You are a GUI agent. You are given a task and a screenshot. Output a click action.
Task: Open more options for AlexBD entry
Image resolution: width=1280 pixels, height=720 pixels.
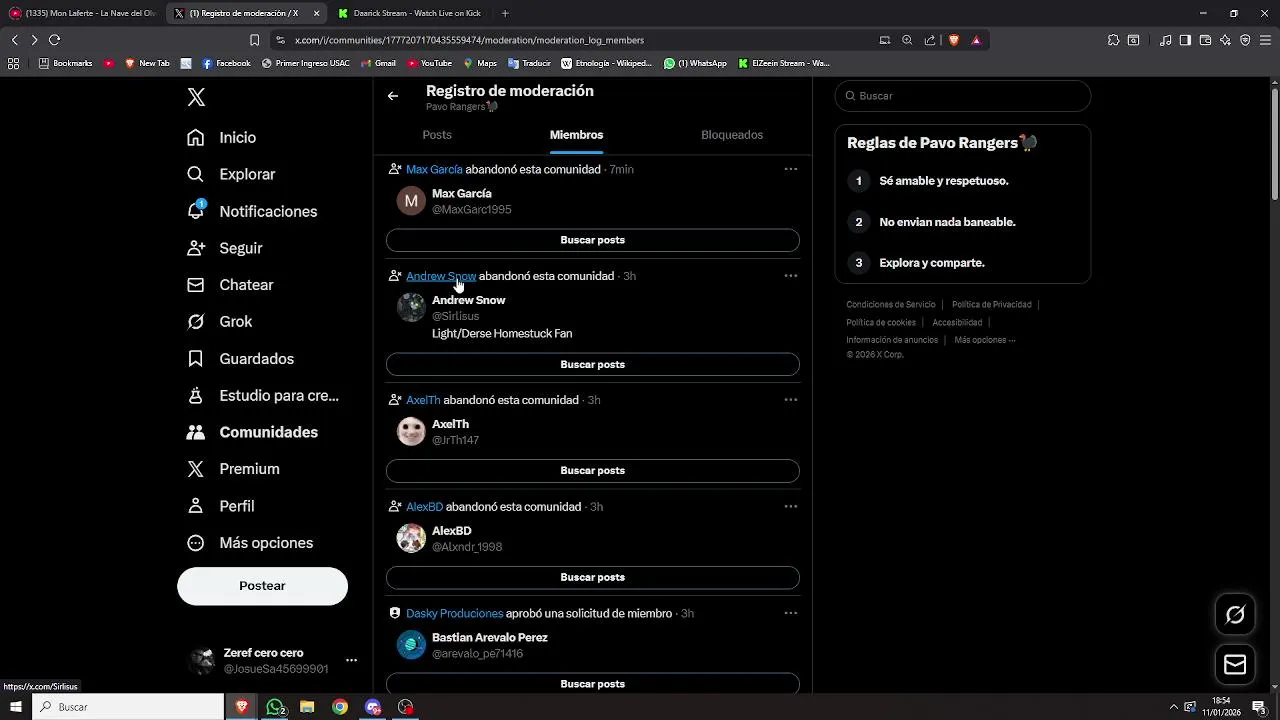click(x=790, y=507)
